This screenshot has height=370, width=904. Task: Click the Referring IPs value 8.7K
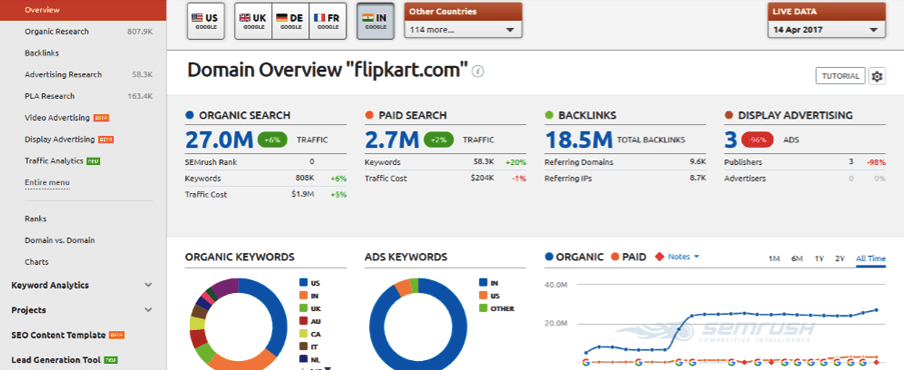698,179
